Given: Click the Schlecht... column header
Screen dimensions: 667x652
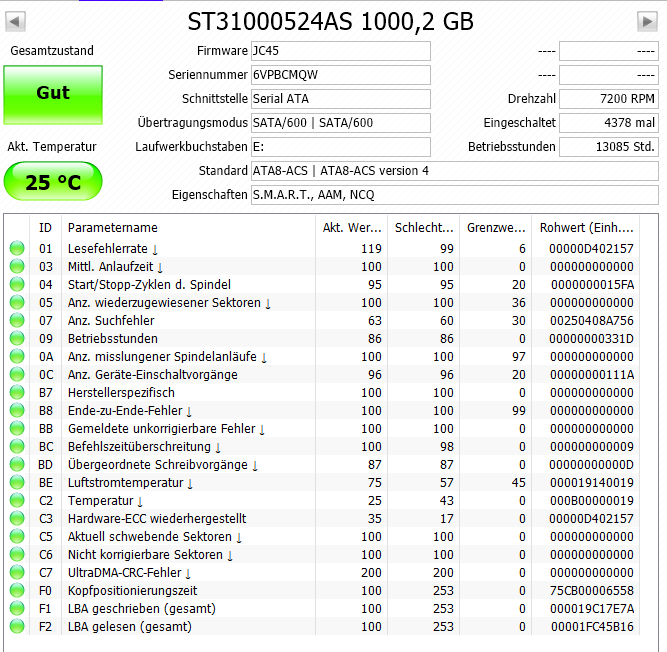Looking at the screenshot, I should point(424,228).
